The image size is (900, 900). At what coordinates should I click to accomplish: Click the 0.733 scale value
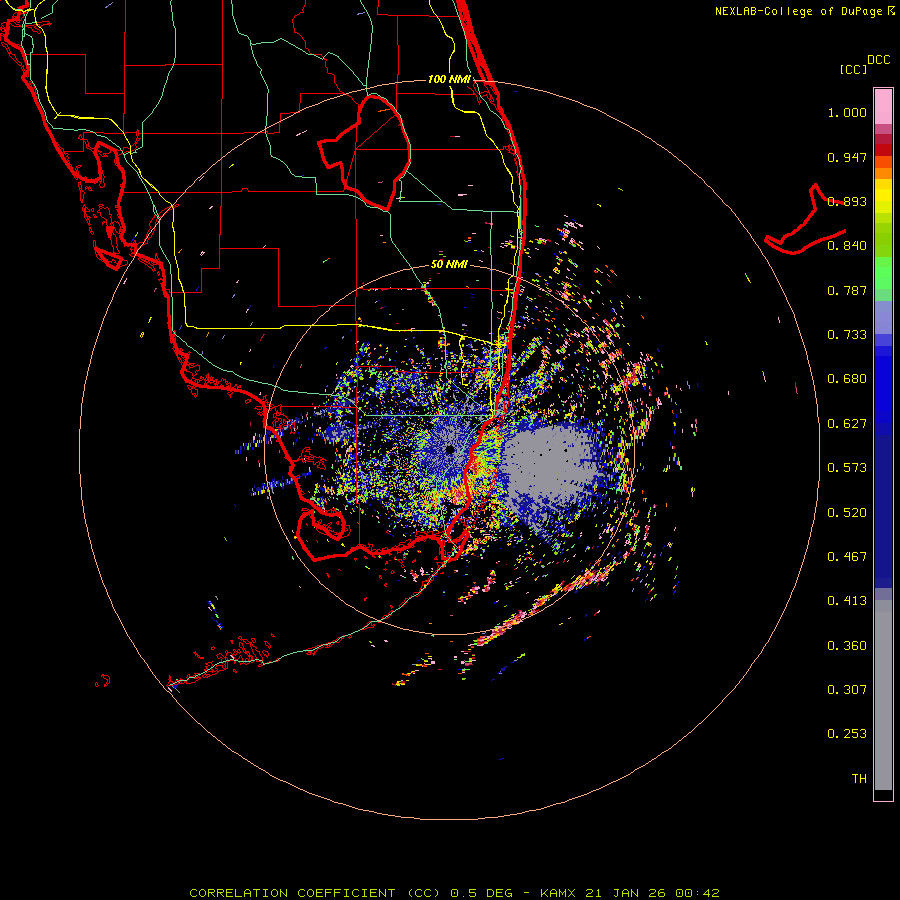(847, 335)
